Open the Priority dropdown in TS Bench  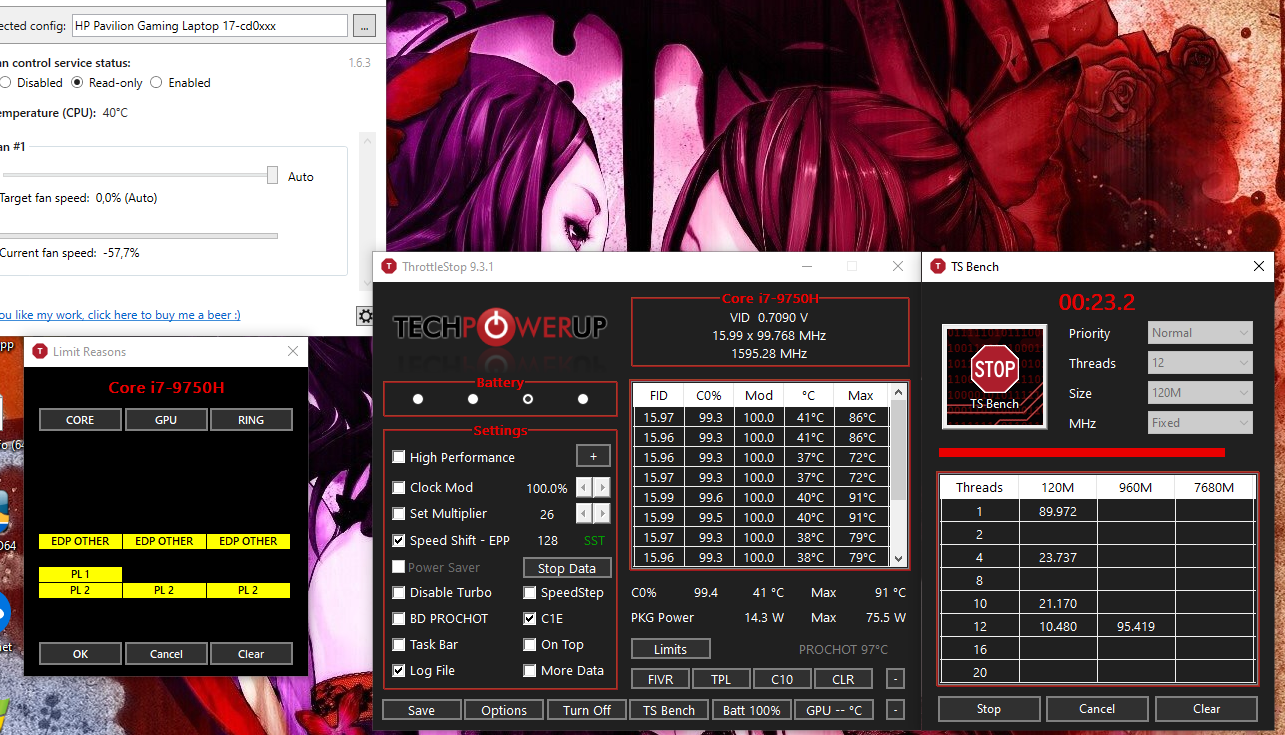click(1200, 333)
